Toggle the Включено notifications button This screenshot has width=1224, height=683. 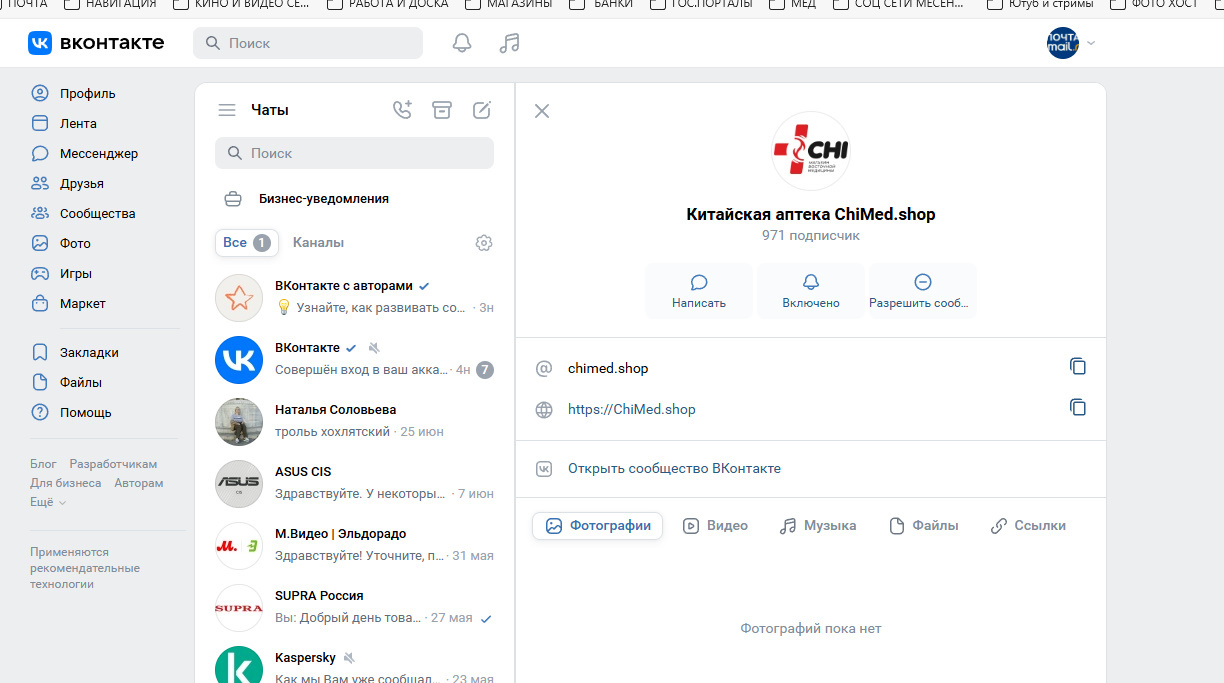click(x=811, y=291)
